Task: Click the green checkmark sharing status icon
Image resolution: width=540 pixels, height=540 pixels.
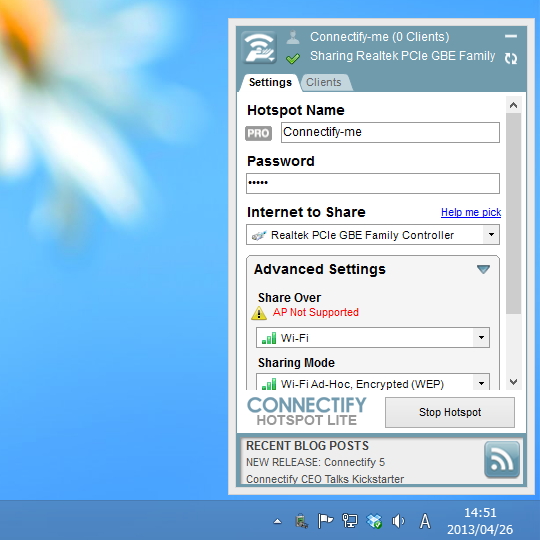Action: tap(293, 59)
